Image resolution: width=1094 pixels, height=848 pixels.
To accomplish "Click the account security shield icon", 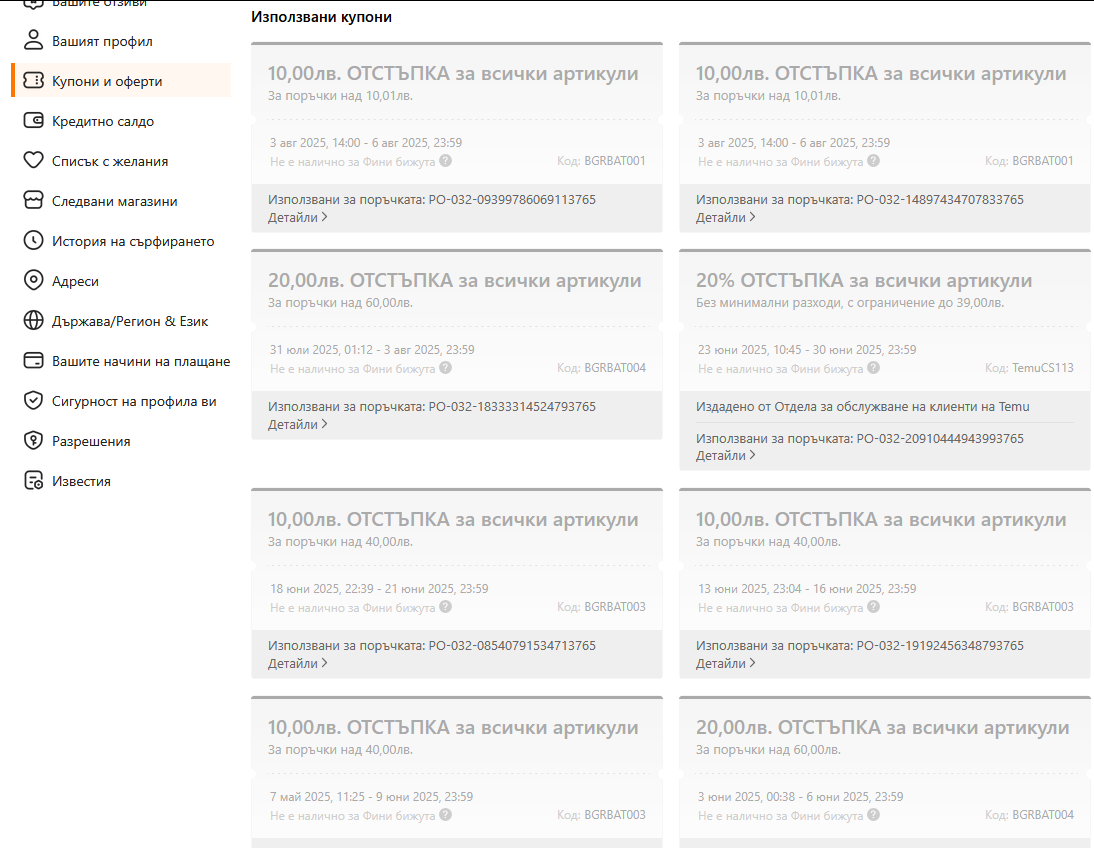I will 34,401.
